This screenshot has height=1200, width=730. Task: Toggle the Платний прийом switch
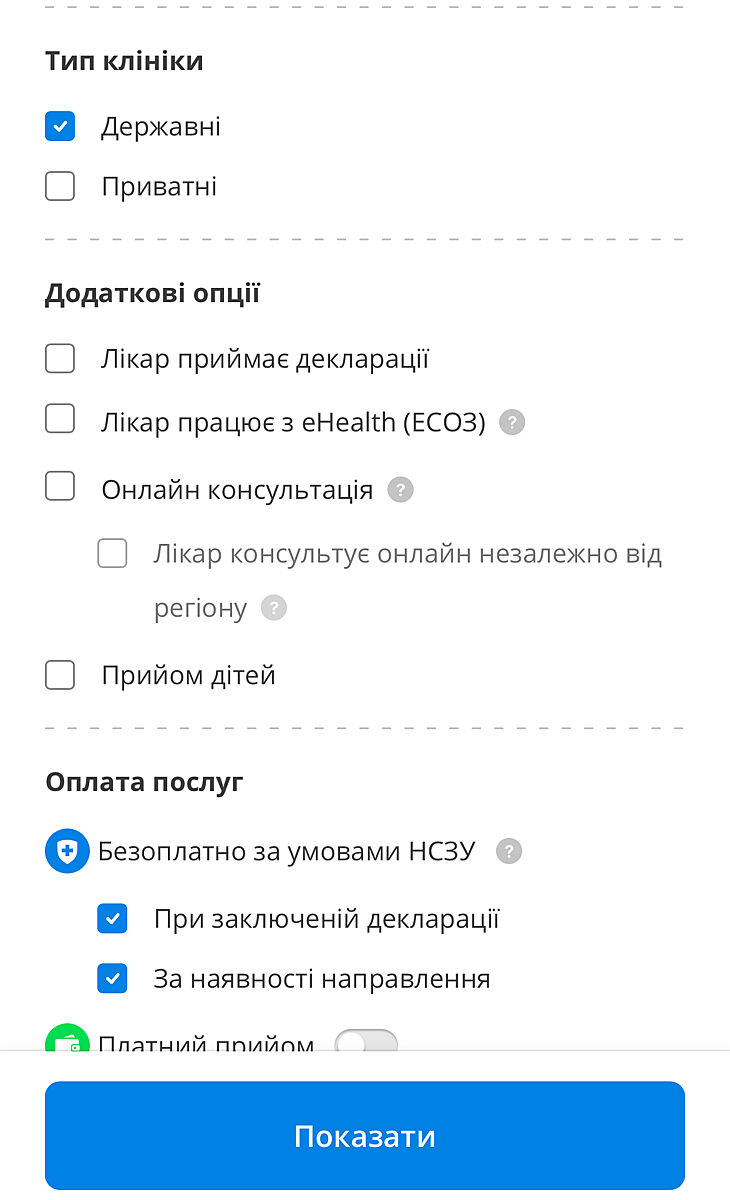366,1042
